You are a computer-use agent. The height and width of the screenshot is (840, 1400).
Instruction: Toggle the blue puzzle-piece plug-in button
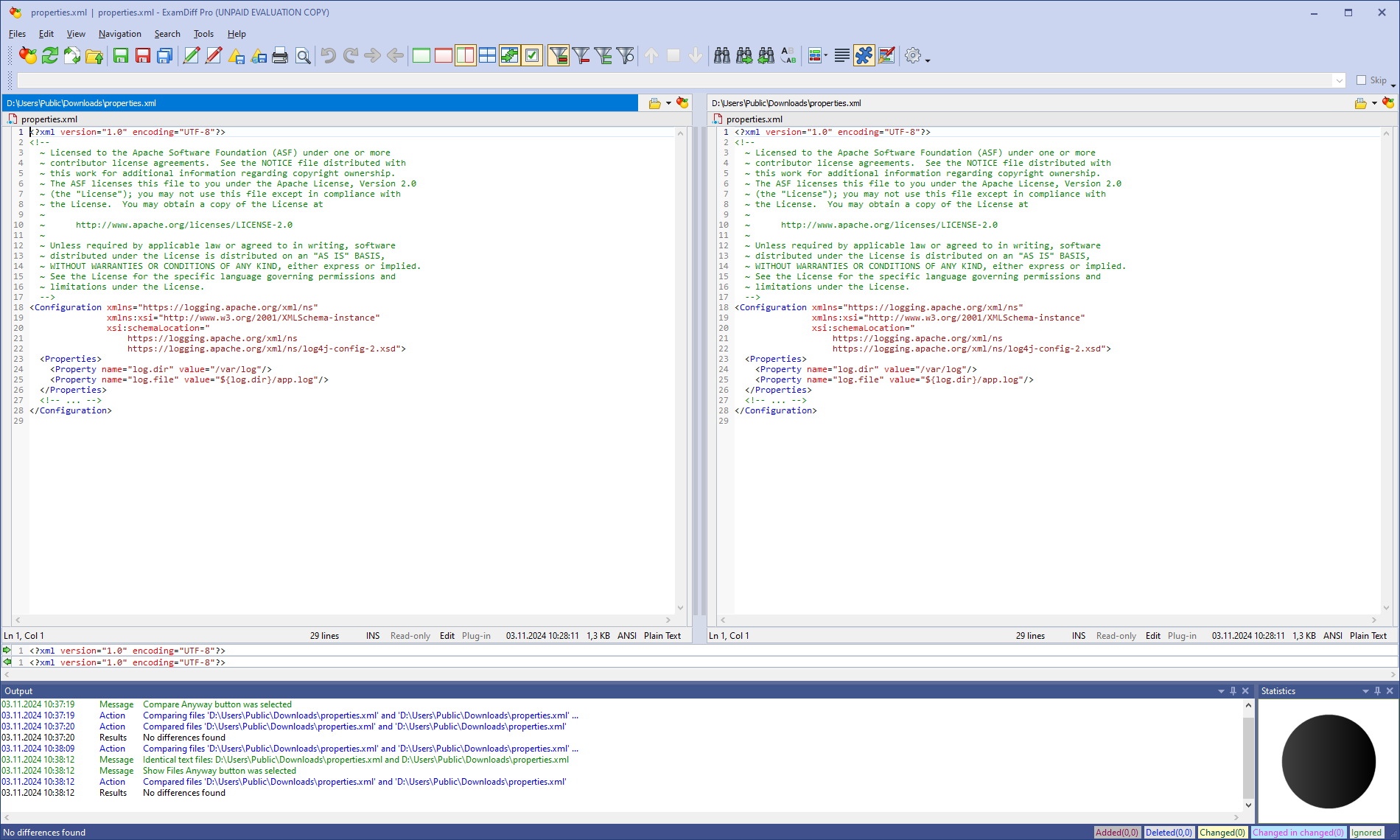click(864, 55)
